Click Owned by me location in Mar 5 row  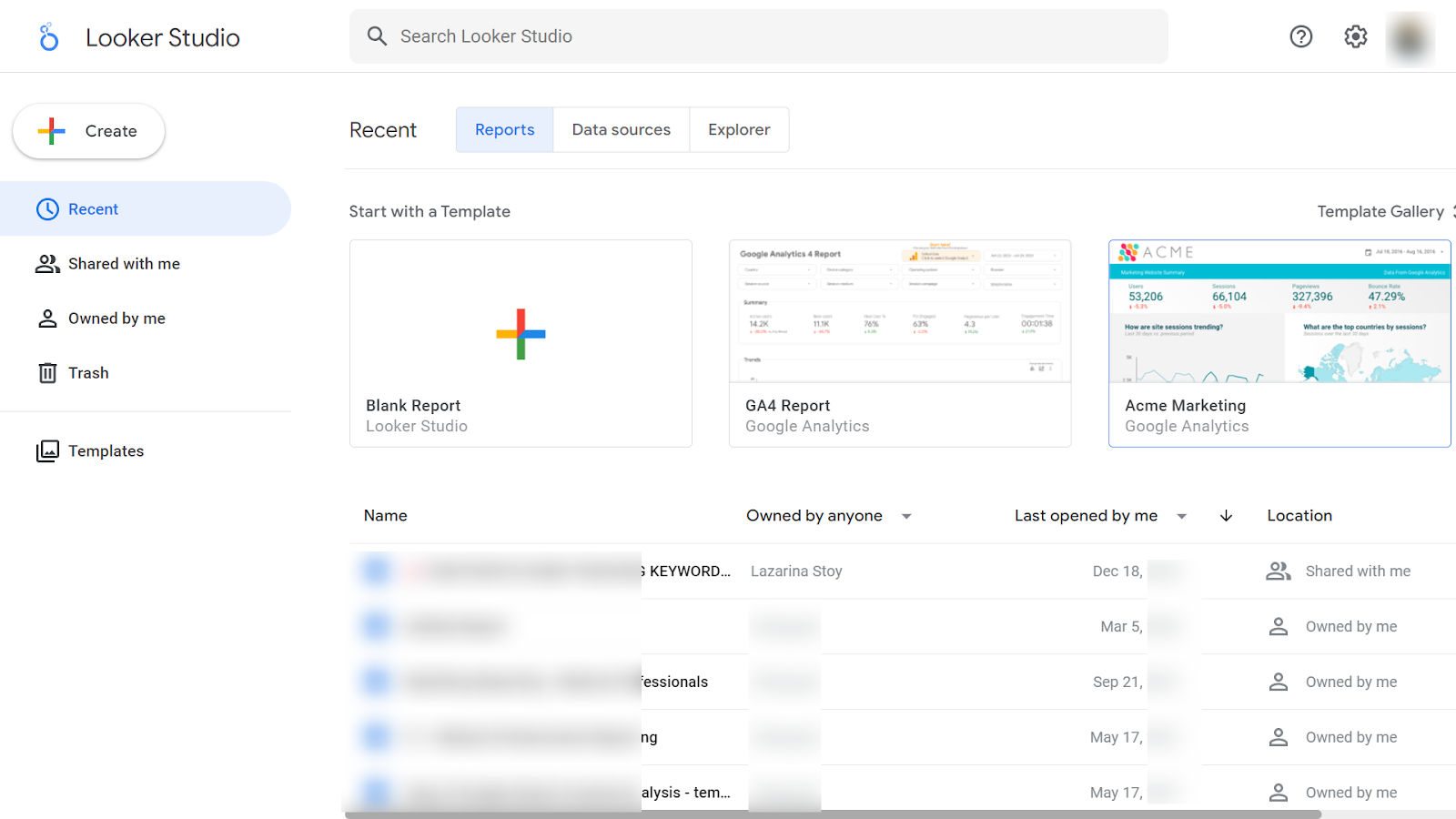[1351, 627]
